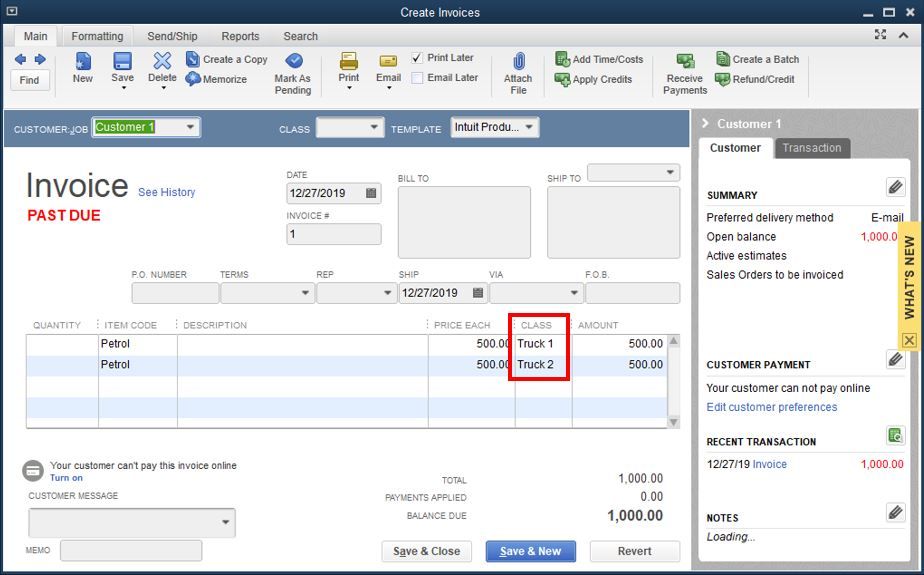Switch to the Formatting tab
Viewport: 924px width, 575px height.
(97, 36)
